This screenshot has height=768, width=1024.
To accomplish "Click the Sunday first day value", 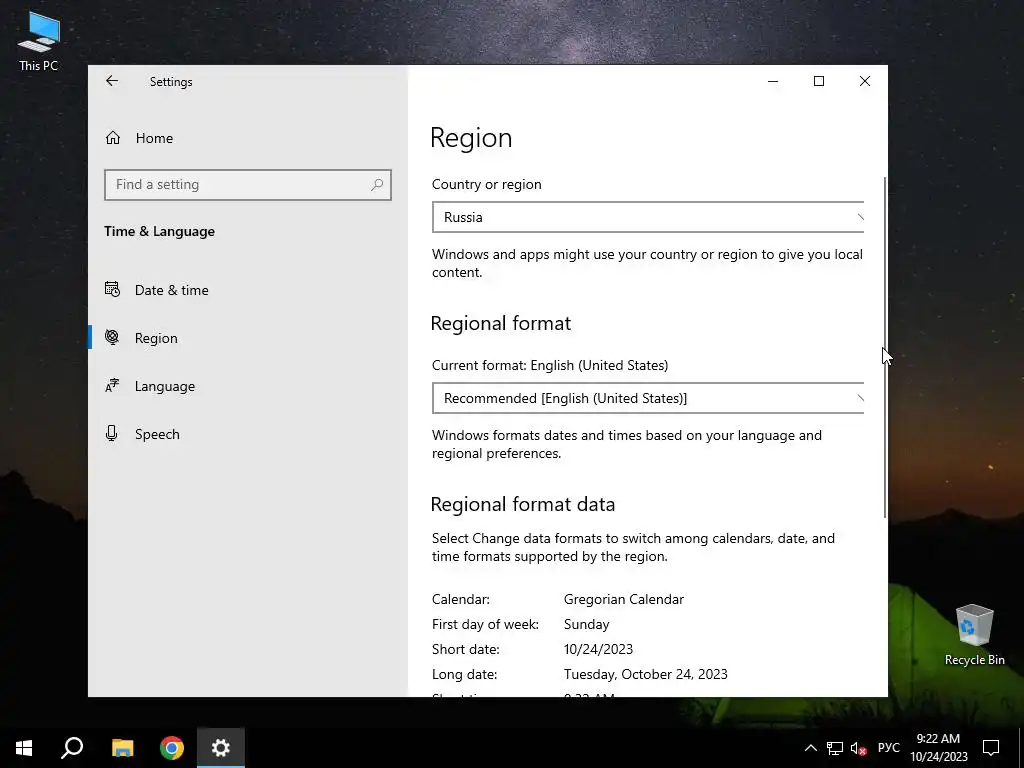I will 586,624.
